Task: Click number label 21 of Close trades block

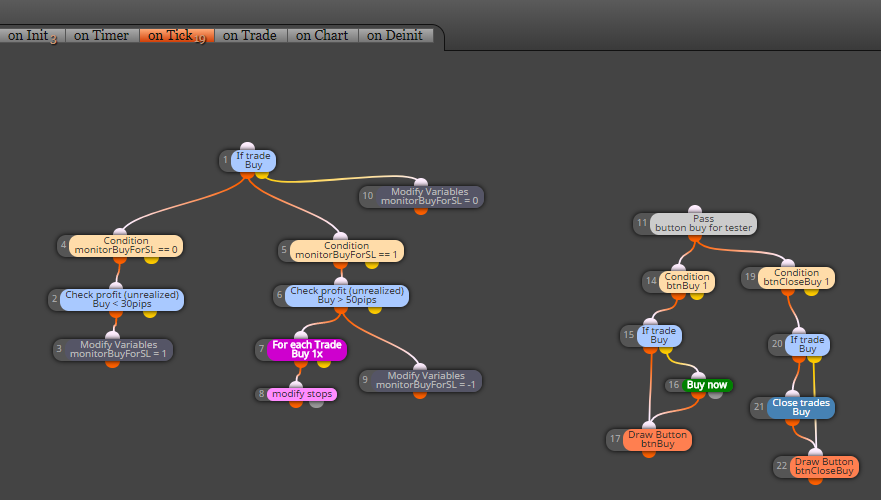Action: (x=759, y=407)
